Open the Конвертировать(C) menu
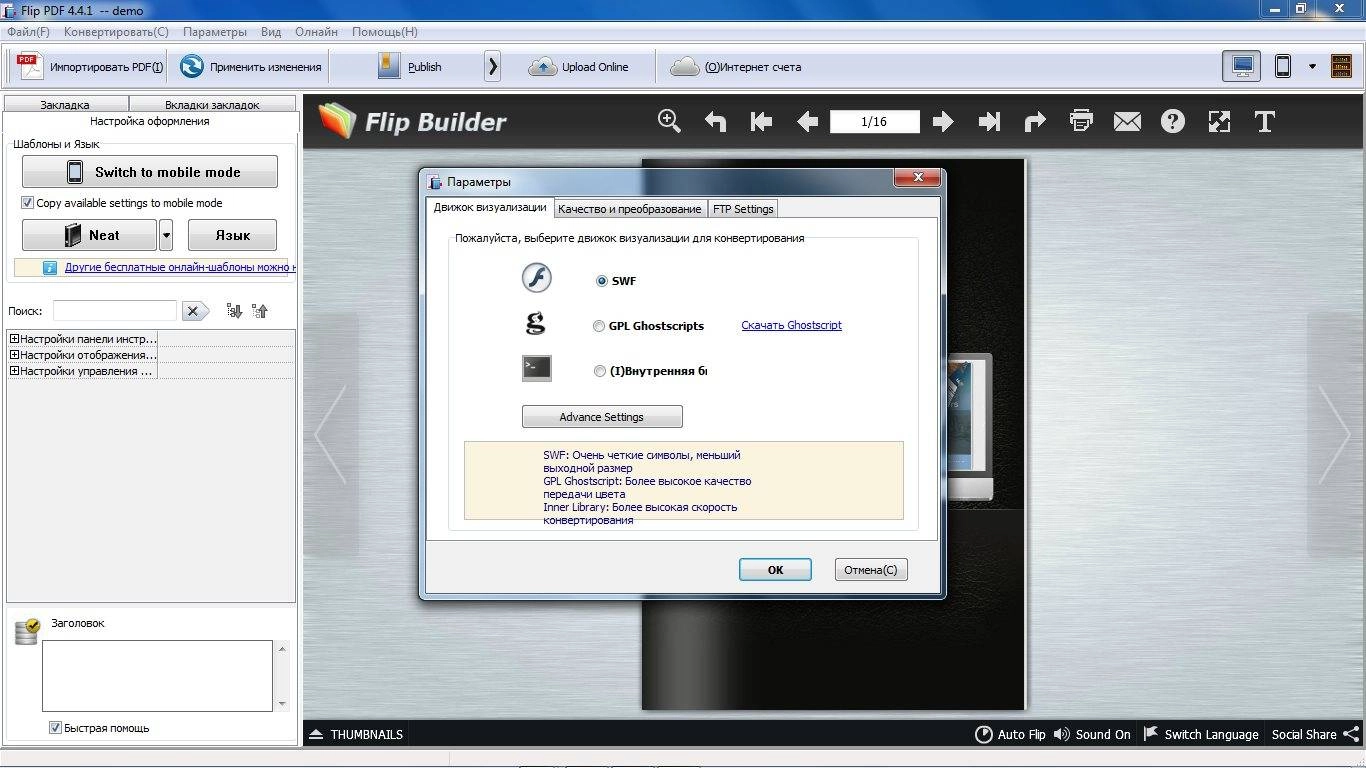1366x768 pixels. [116, 32]
